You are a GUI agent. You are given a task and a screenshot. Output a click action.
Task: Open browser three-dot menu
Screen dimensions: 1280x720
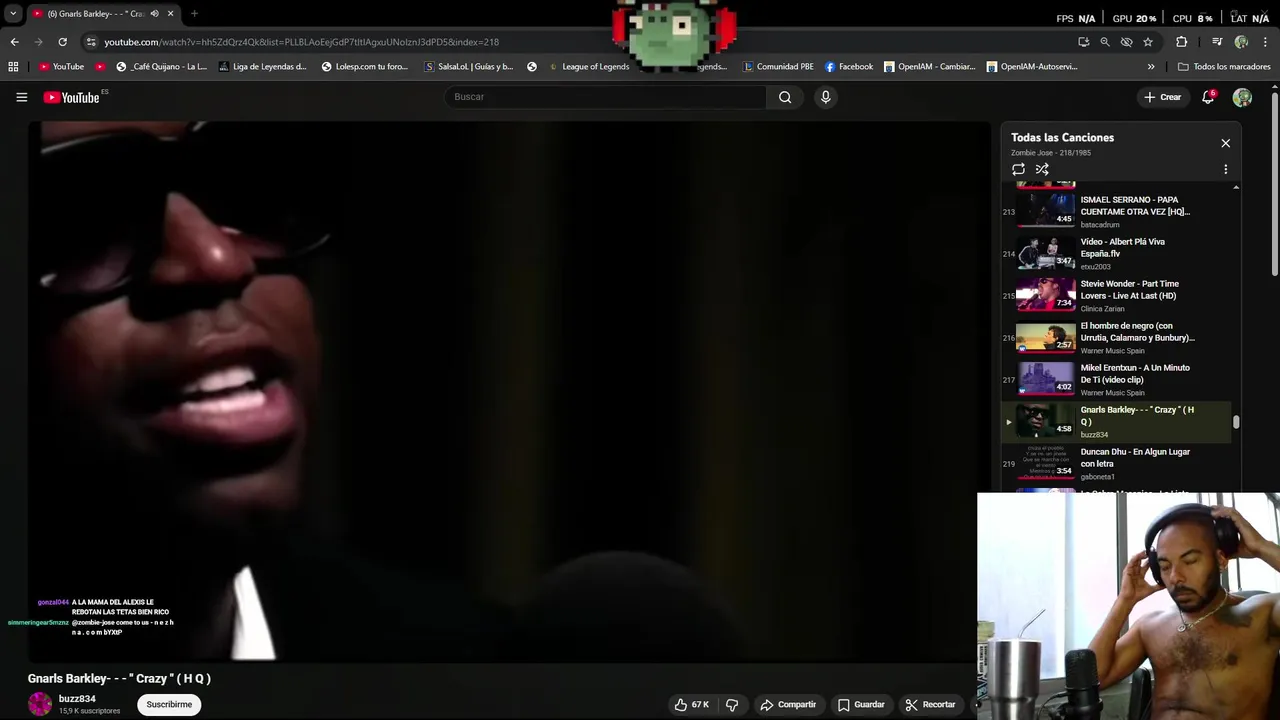(x=1266, y=42)
